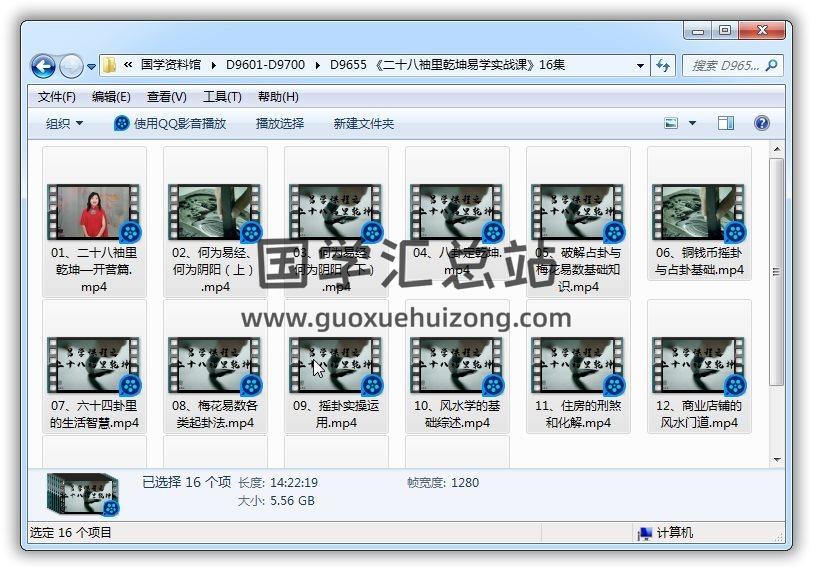
Task: Click the change view icon
Action: click(672, 123)
